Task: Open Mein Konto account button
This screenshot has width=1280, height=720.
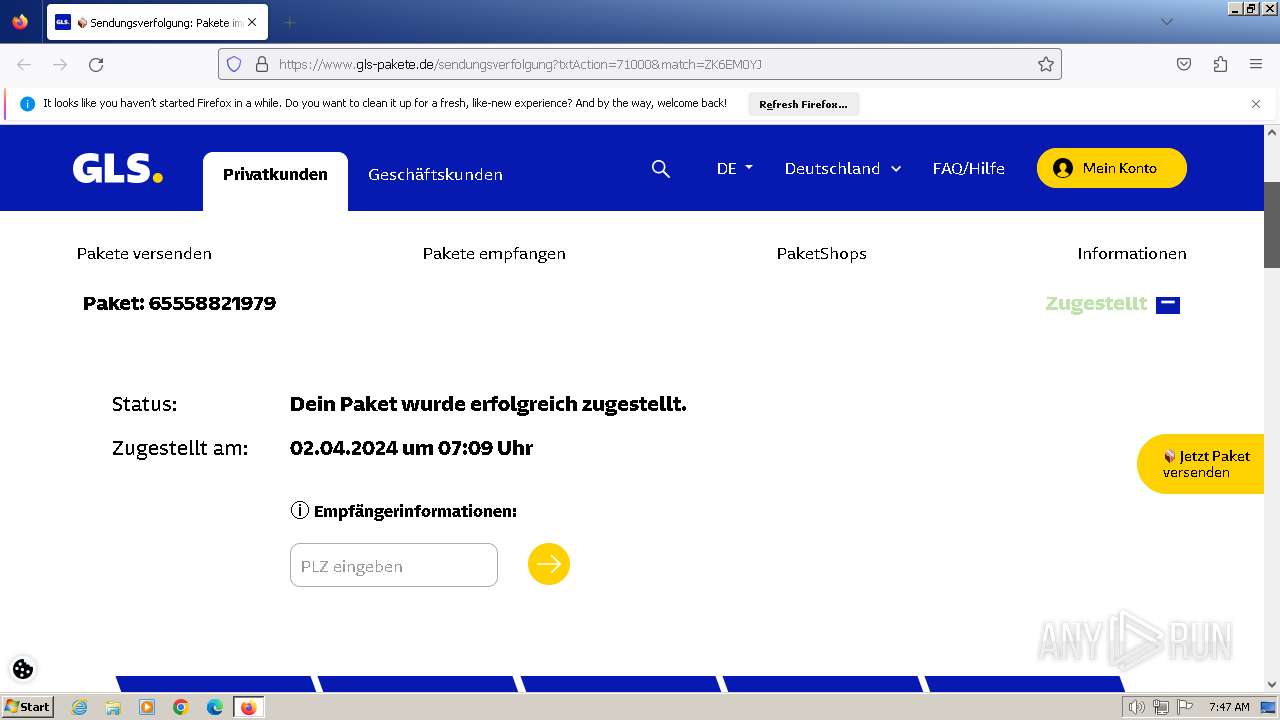Action: (x=1111, y=168)
